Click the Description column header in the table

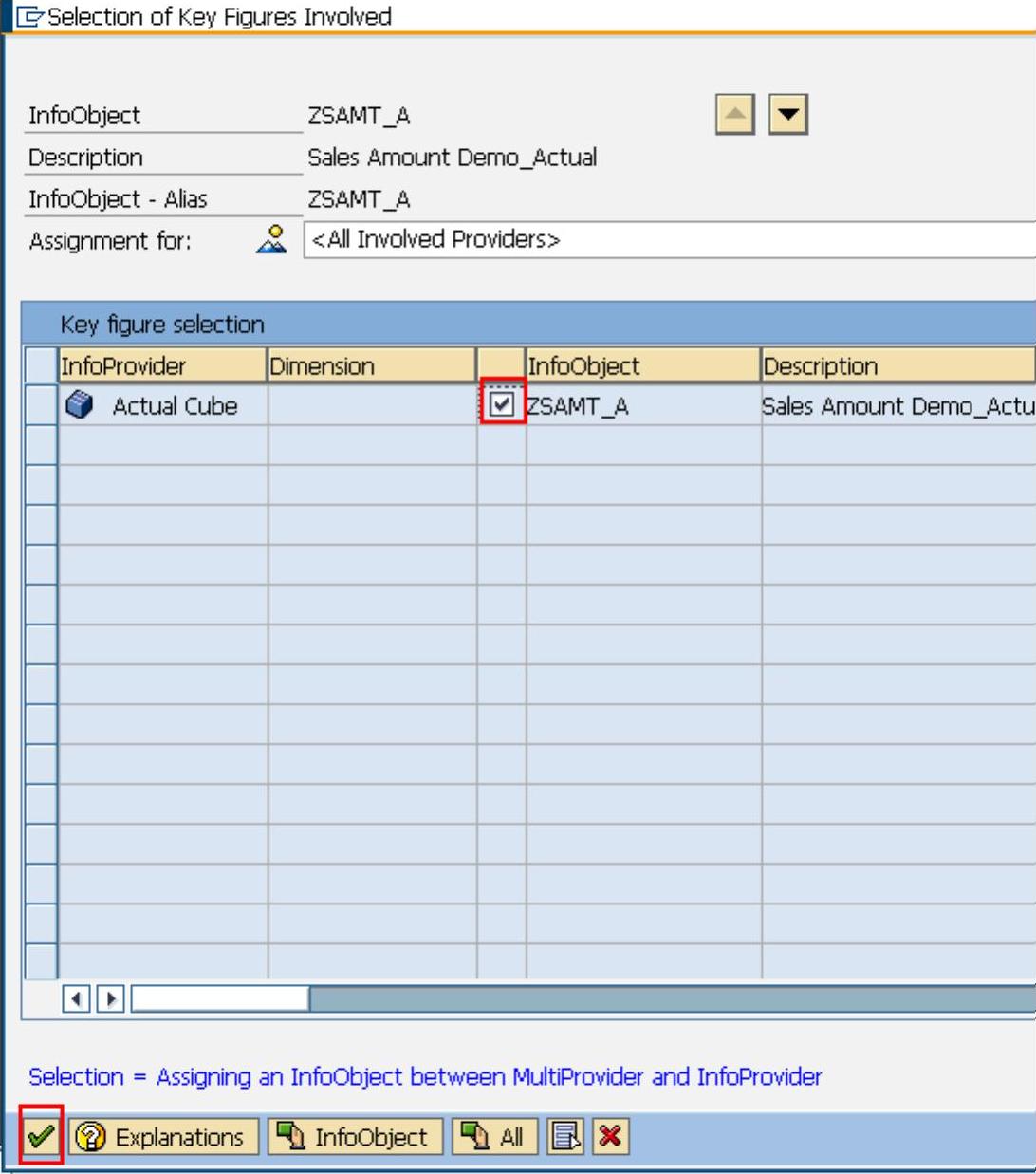896,366
